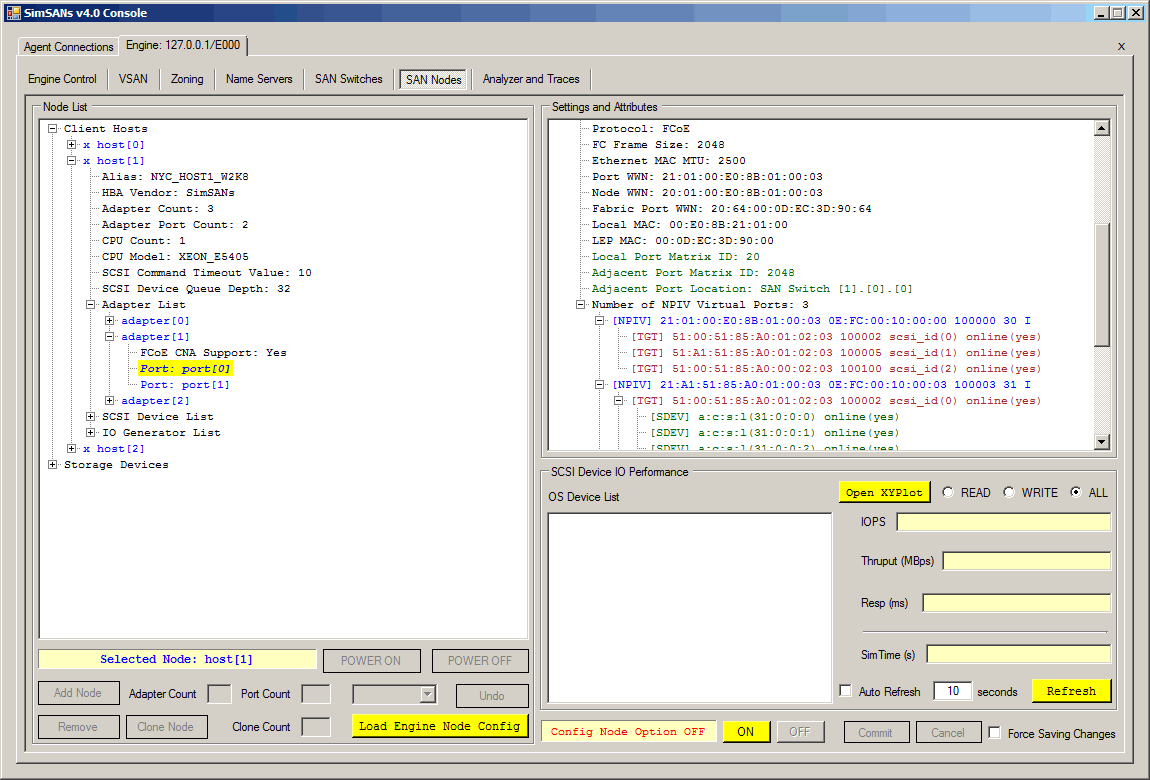Expand the host[0] tree node
Screen dimensions: 1150x780
[x=72, y=145]
